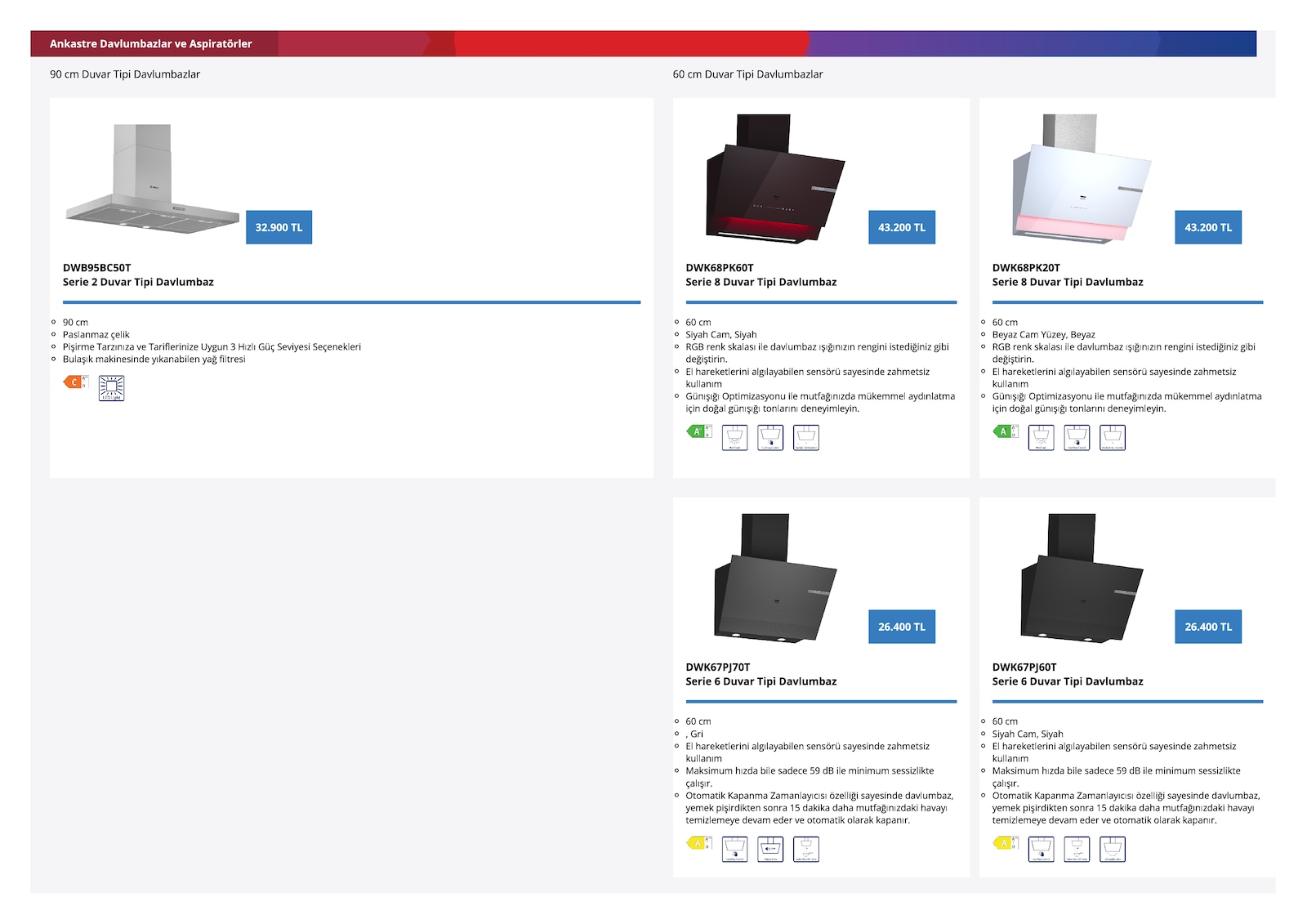Click the 43.200 TL price badge for DWK68PK20T
Viewport: 1307px width, 924px height.
[x=1208, y=227]
